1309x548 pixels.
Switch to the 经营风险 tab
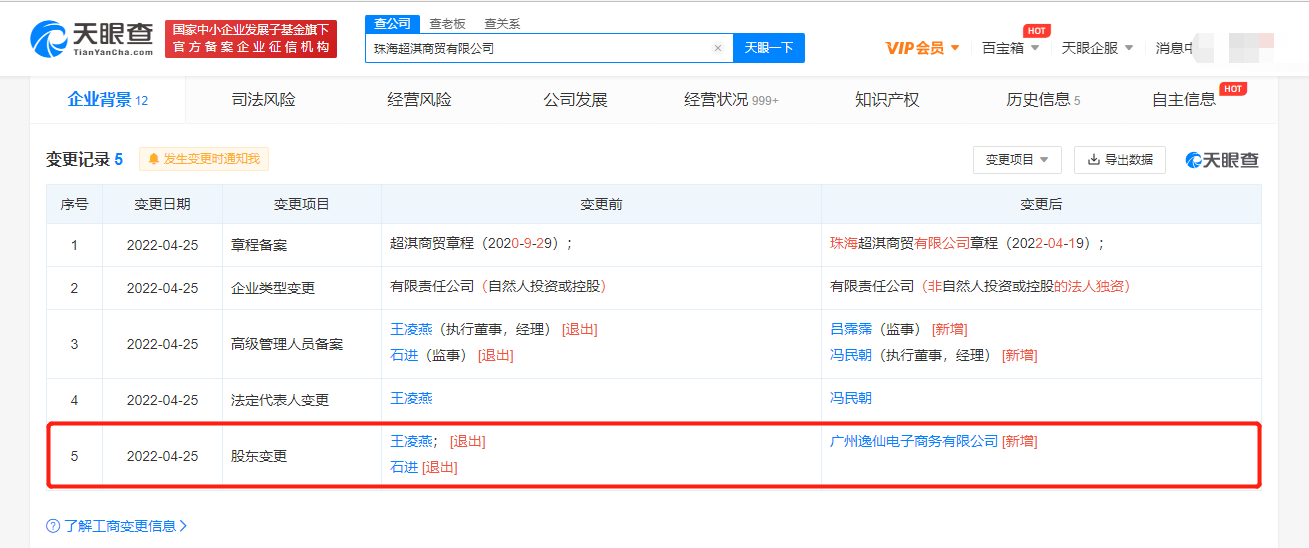tap(419, 100)
